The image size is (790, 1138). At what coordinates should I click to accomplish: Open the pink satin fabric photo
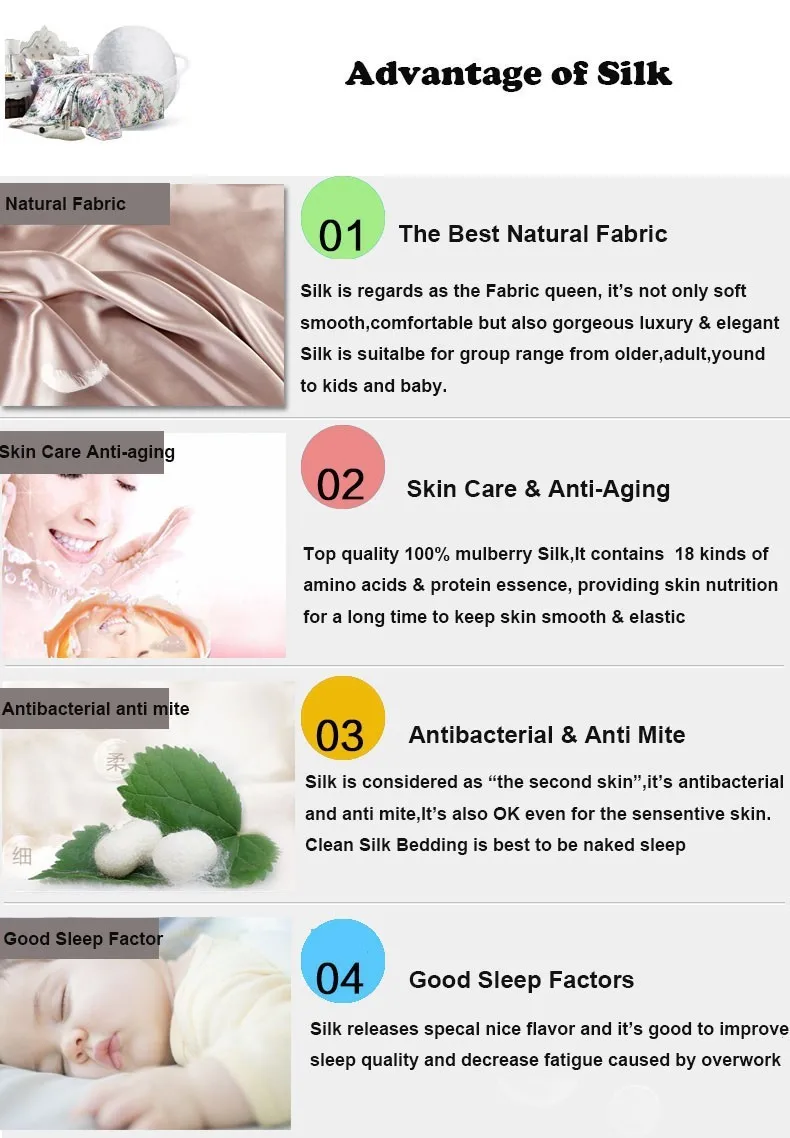[x=142, y=295]
